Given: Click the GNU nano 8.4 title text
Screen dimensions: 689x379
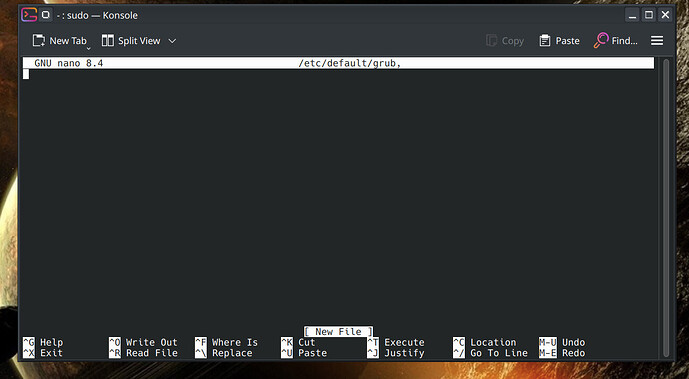Looking at the screenshot, I should click(69, 63).
